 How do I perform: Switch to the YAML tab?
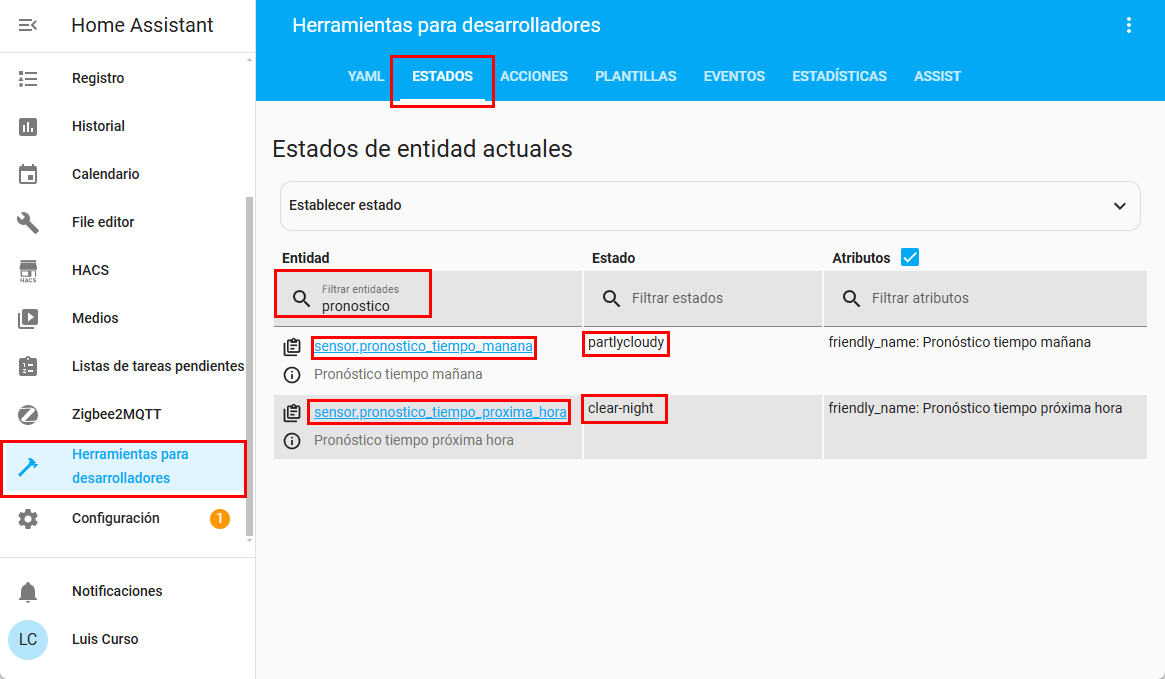click(x=366, y=77)
